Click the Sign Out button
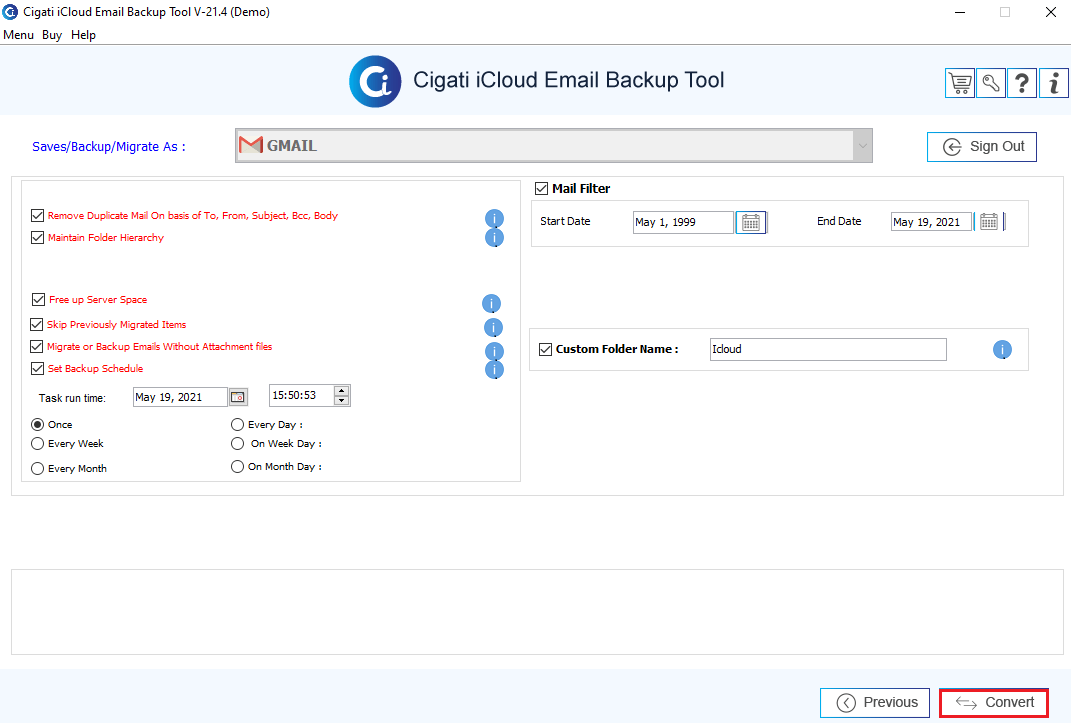1071x723 pixels. (982, 147)
